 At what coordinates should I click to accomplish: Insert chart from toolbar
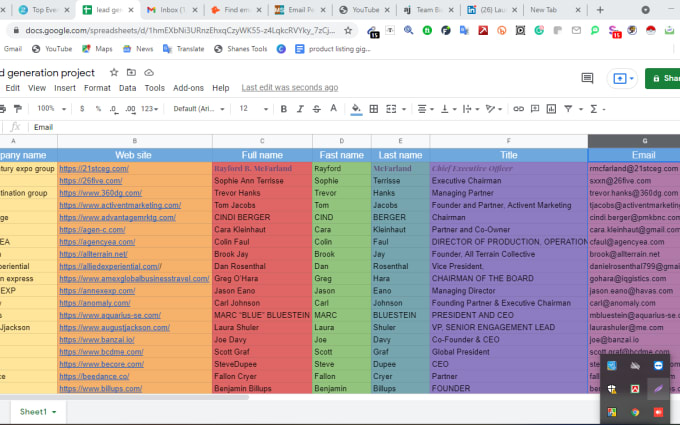tap(551, 109)
